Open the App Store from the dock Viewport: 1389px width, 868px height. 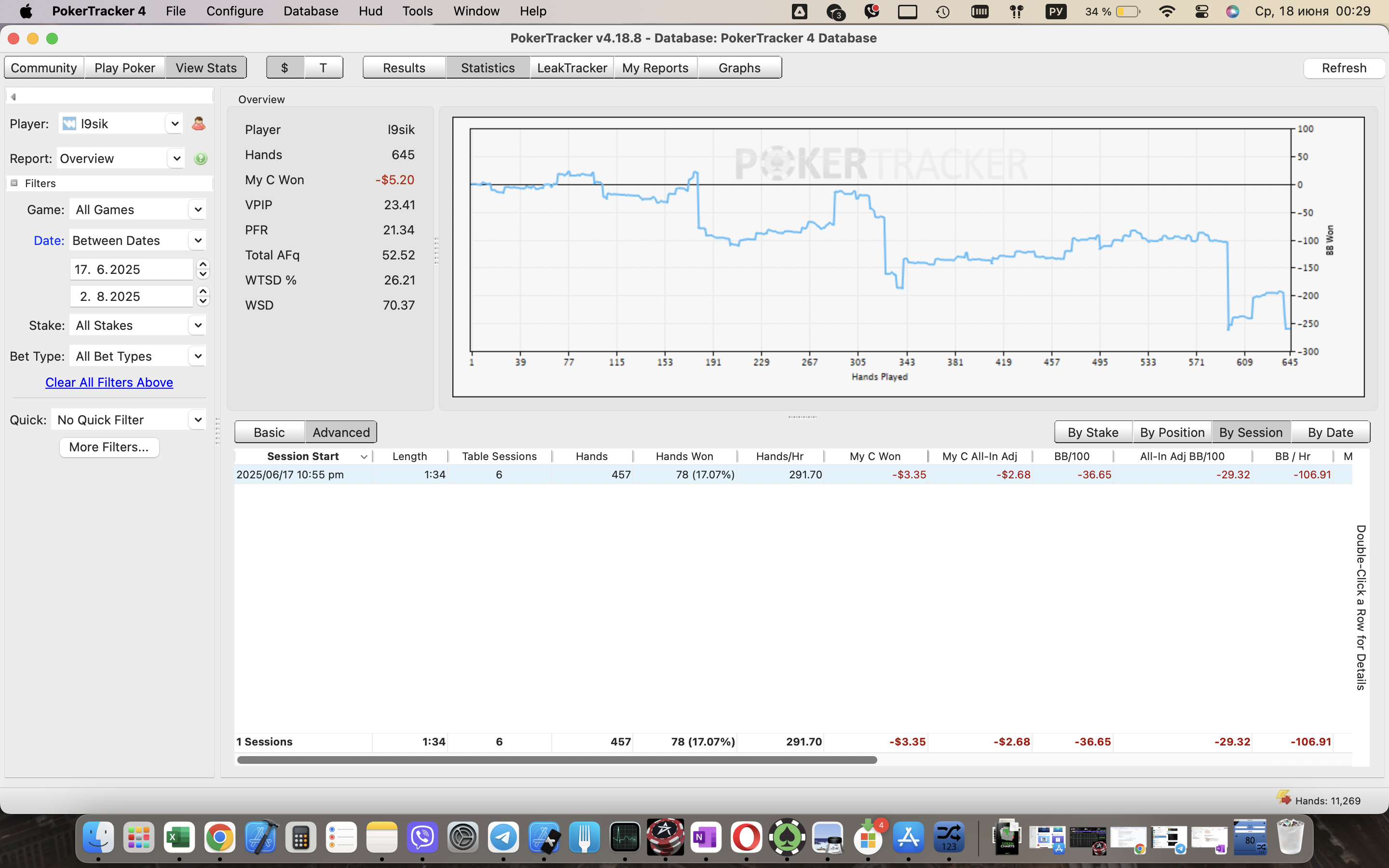click(x=908, y=838)
